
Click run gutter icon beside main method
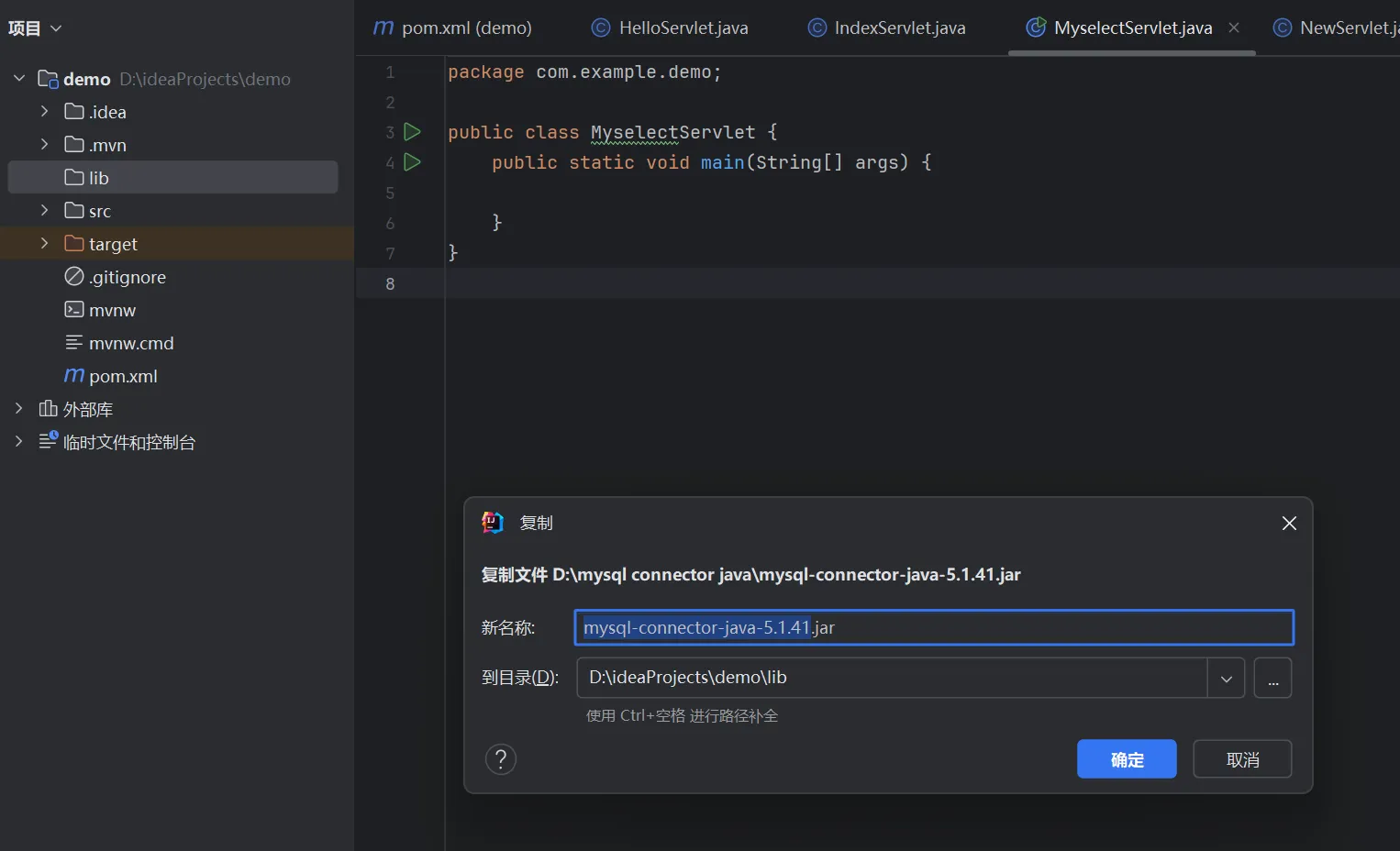[x=412, y=162]
